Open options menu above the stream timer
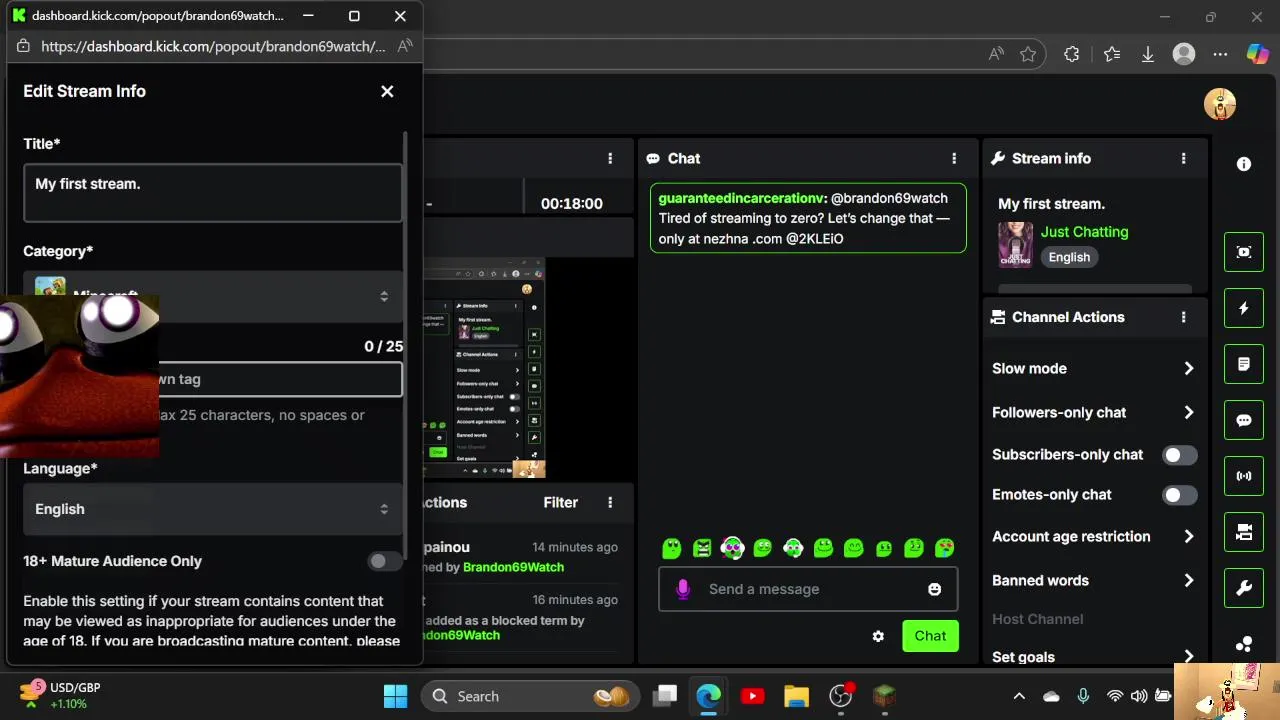The height and width of the screenshot is (720, 1280). click(x=610, y=158)
